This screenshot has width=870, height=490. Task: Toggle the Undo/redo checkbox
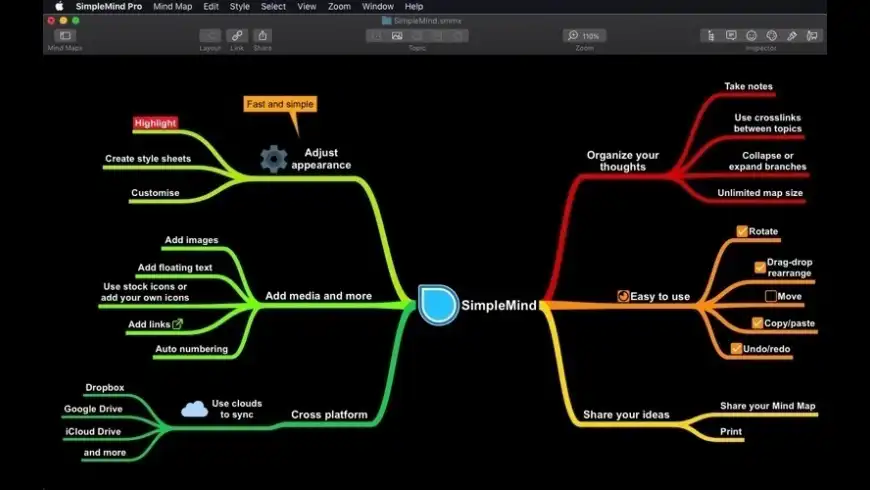click(x=736, y=348)
